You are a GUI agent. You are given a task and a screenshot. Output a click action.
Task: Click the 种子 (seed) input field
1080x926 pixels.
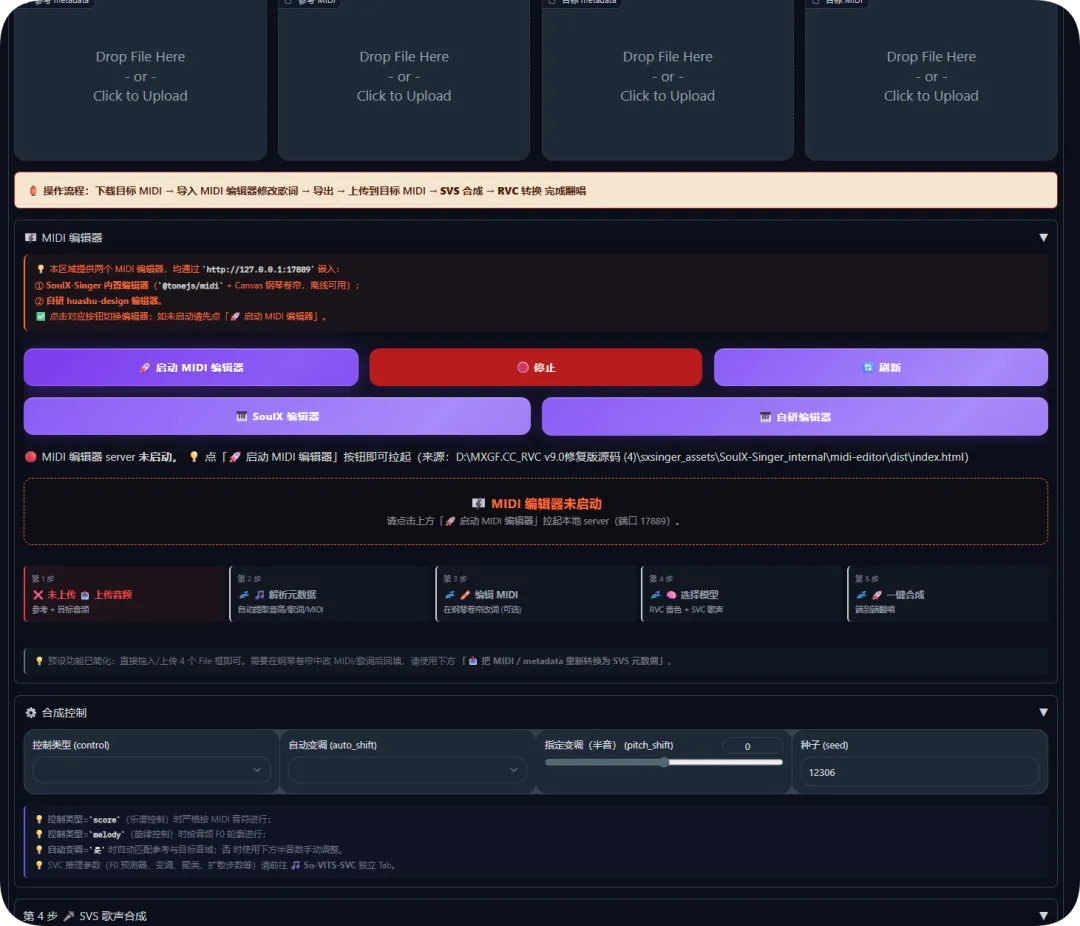pos(920,772)
